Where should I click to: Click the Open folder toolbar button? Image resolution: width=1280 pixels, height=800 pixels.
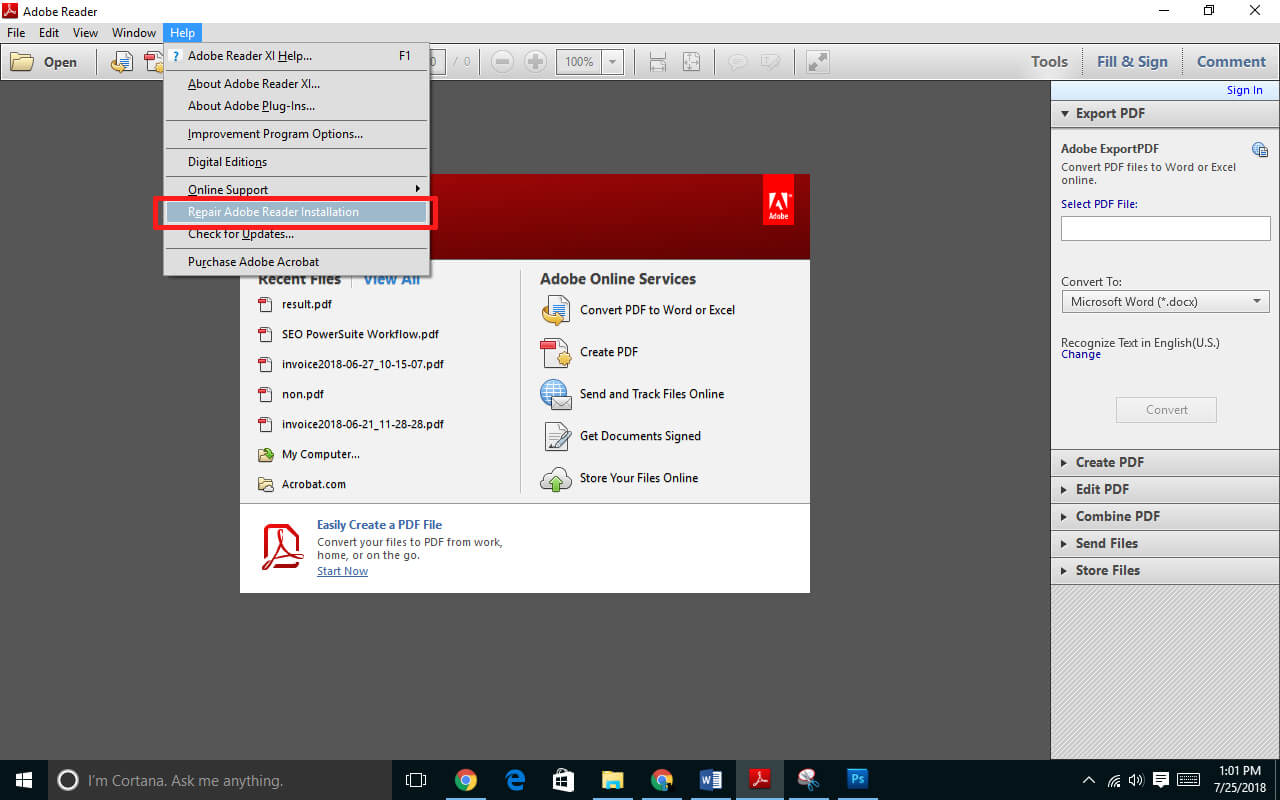coord(44,62)
